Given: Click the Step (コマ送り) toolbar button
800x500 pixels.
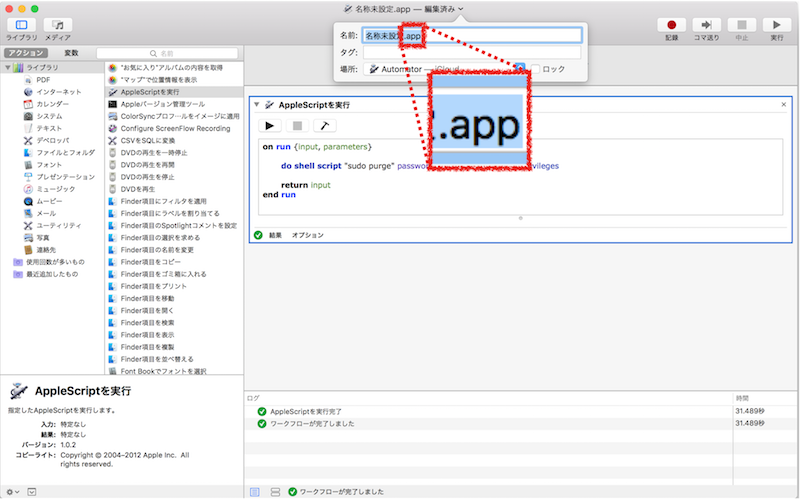Looking at the screenshot, I should [x=706, y=25].
